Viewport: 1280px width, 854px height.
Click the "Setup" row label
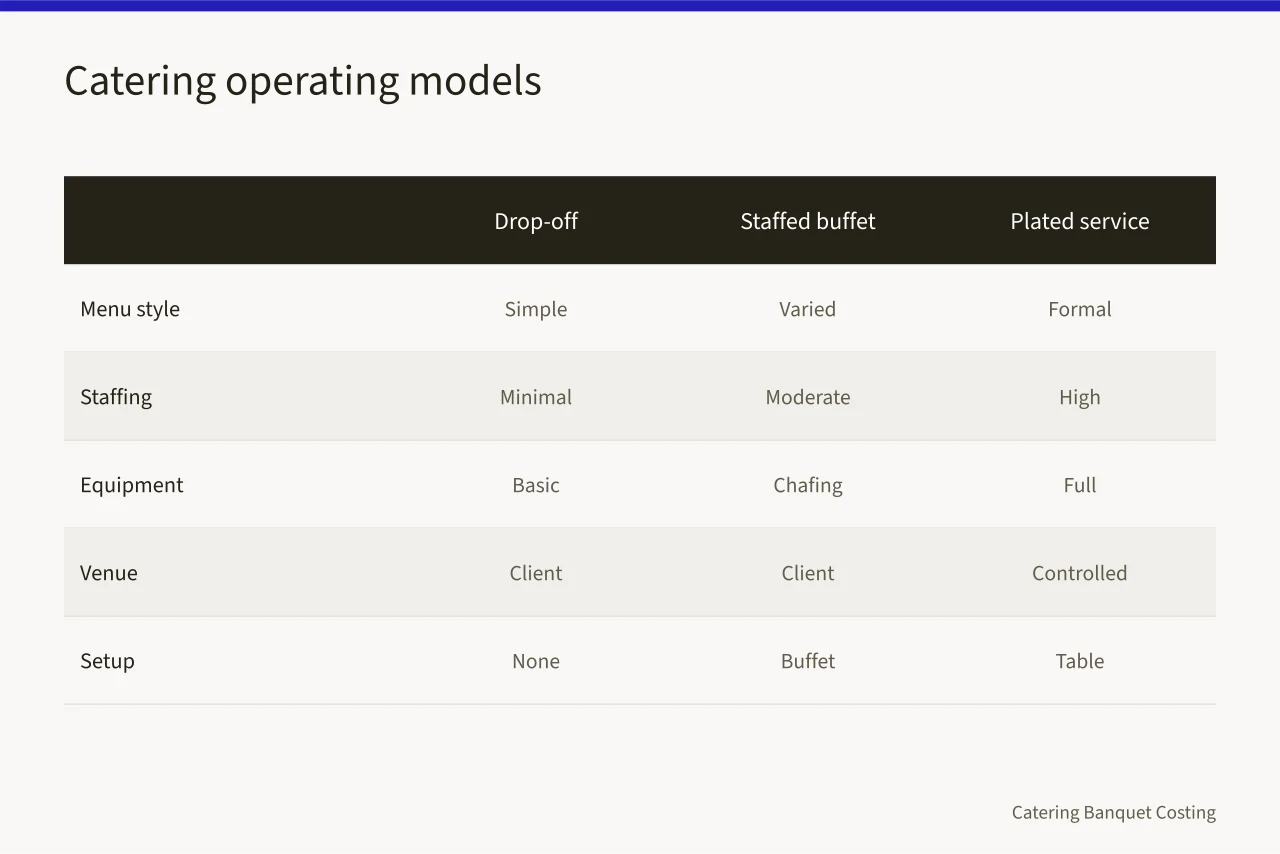tap(107, 661)
